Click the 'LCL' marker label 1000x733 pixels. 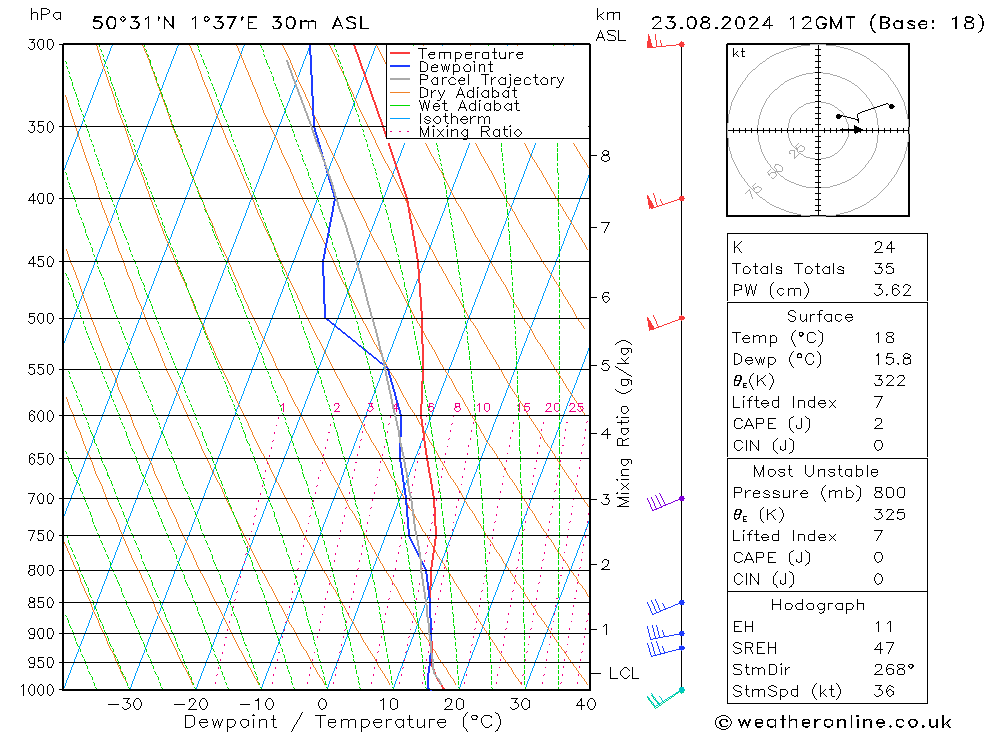(x=624, y=674)
